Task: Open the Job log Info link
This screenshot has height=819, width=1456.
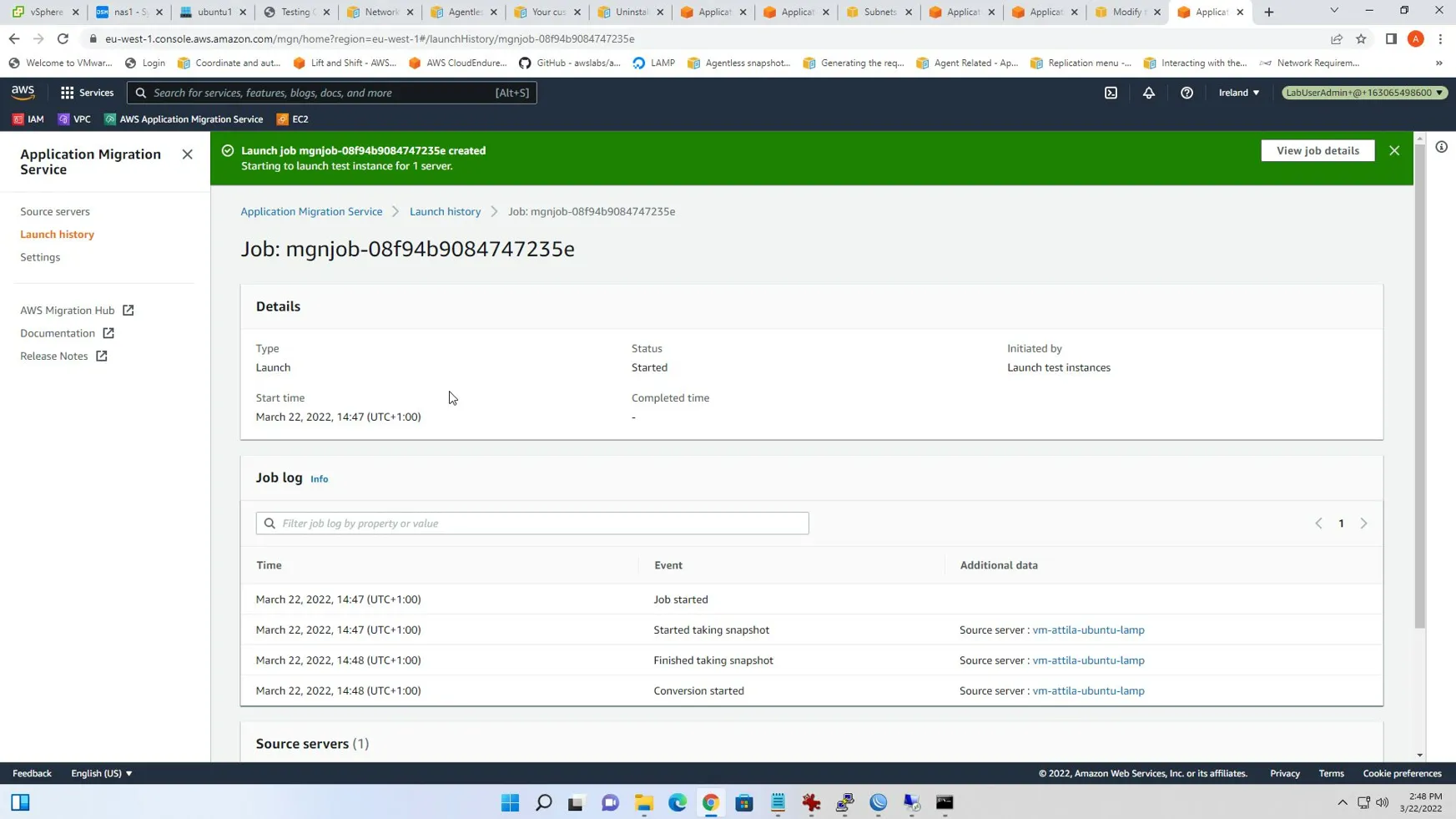Action: 319,479
